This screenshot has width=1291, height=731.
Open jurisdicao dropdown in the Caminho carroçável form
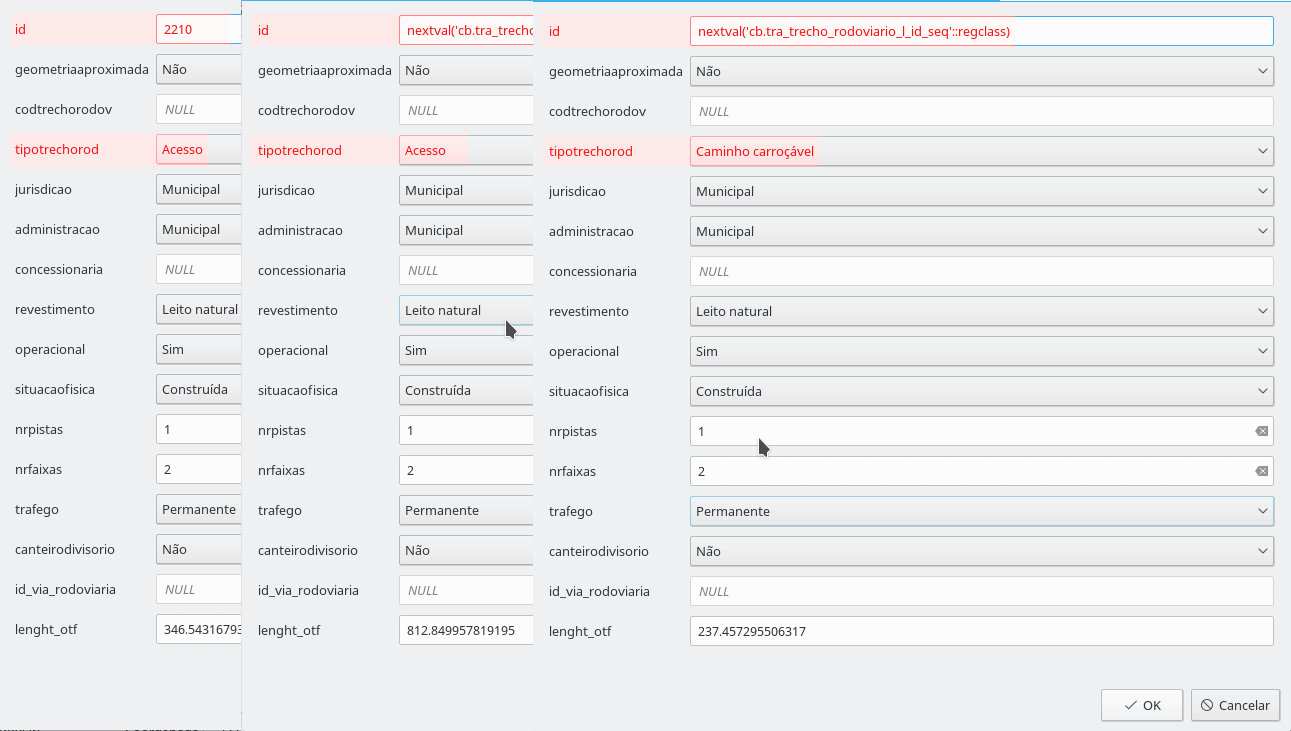(982, 191)
